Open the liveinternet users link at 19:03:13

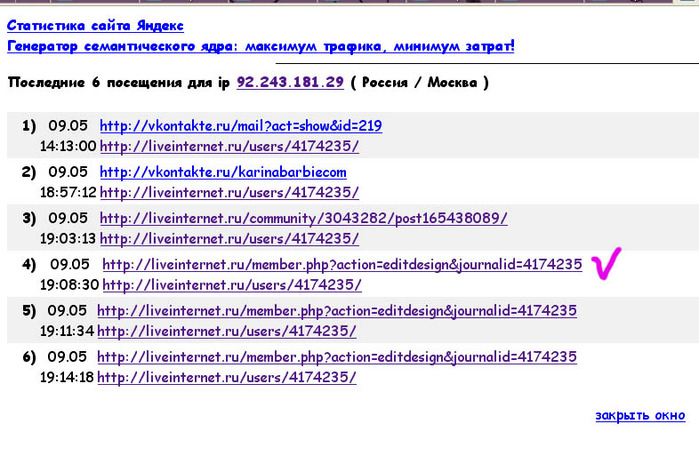click(229, 239)
